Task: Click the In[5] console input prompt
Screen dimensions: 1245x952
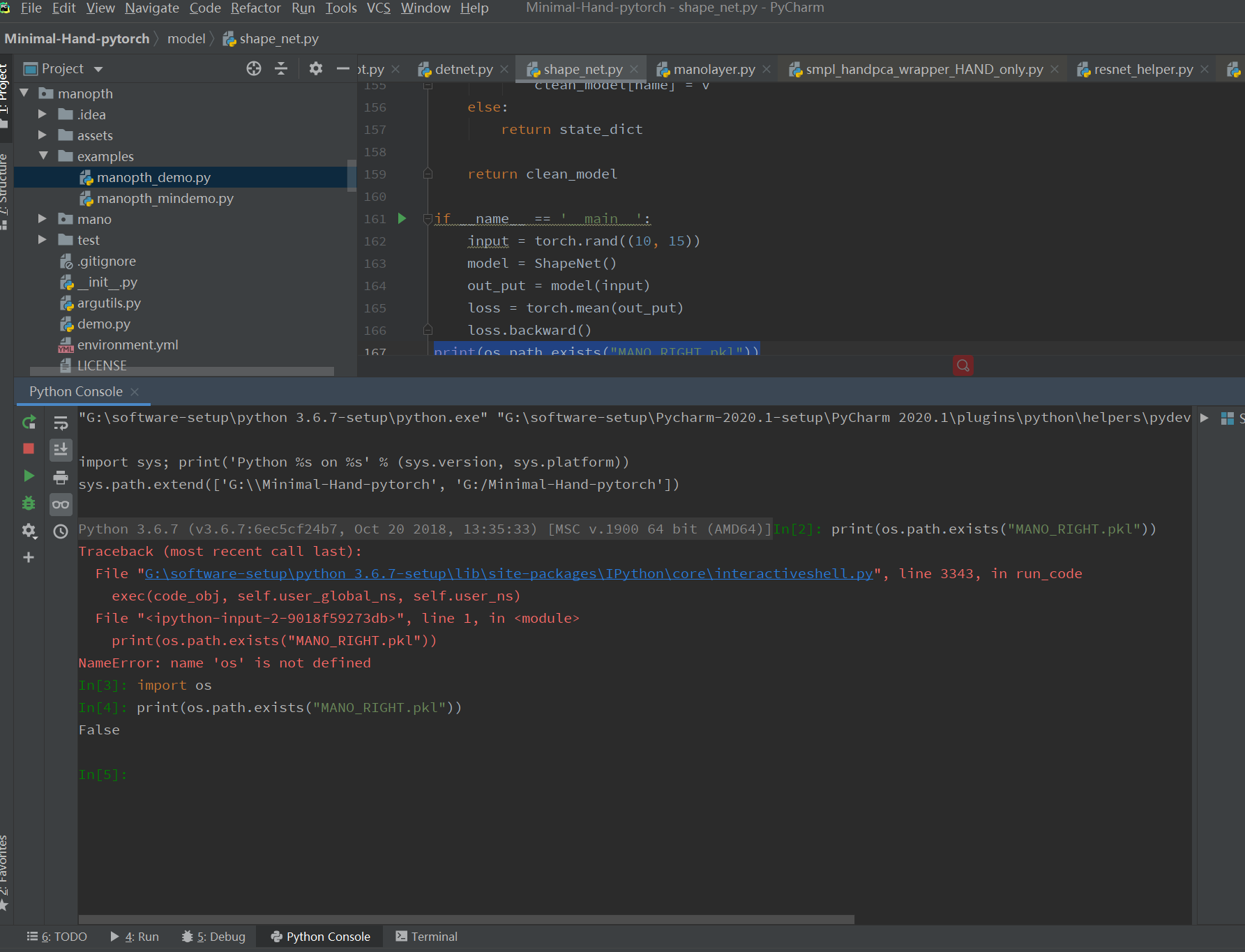Action: pos(103,774)
